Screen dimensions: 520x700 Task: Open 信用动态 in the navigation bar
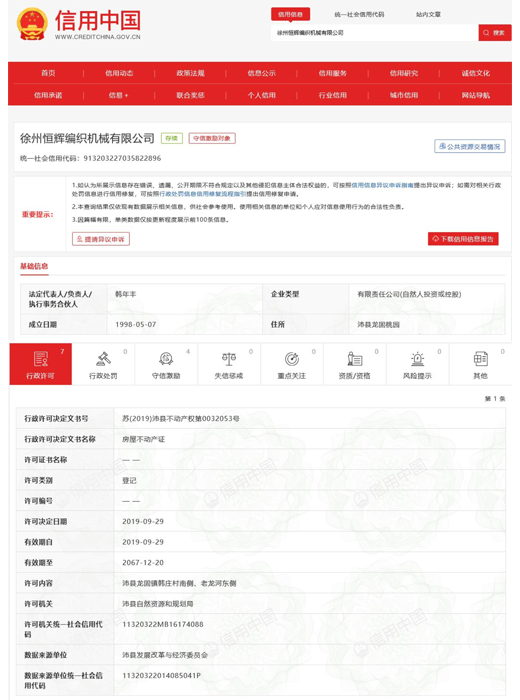click(x=119, y=73)
